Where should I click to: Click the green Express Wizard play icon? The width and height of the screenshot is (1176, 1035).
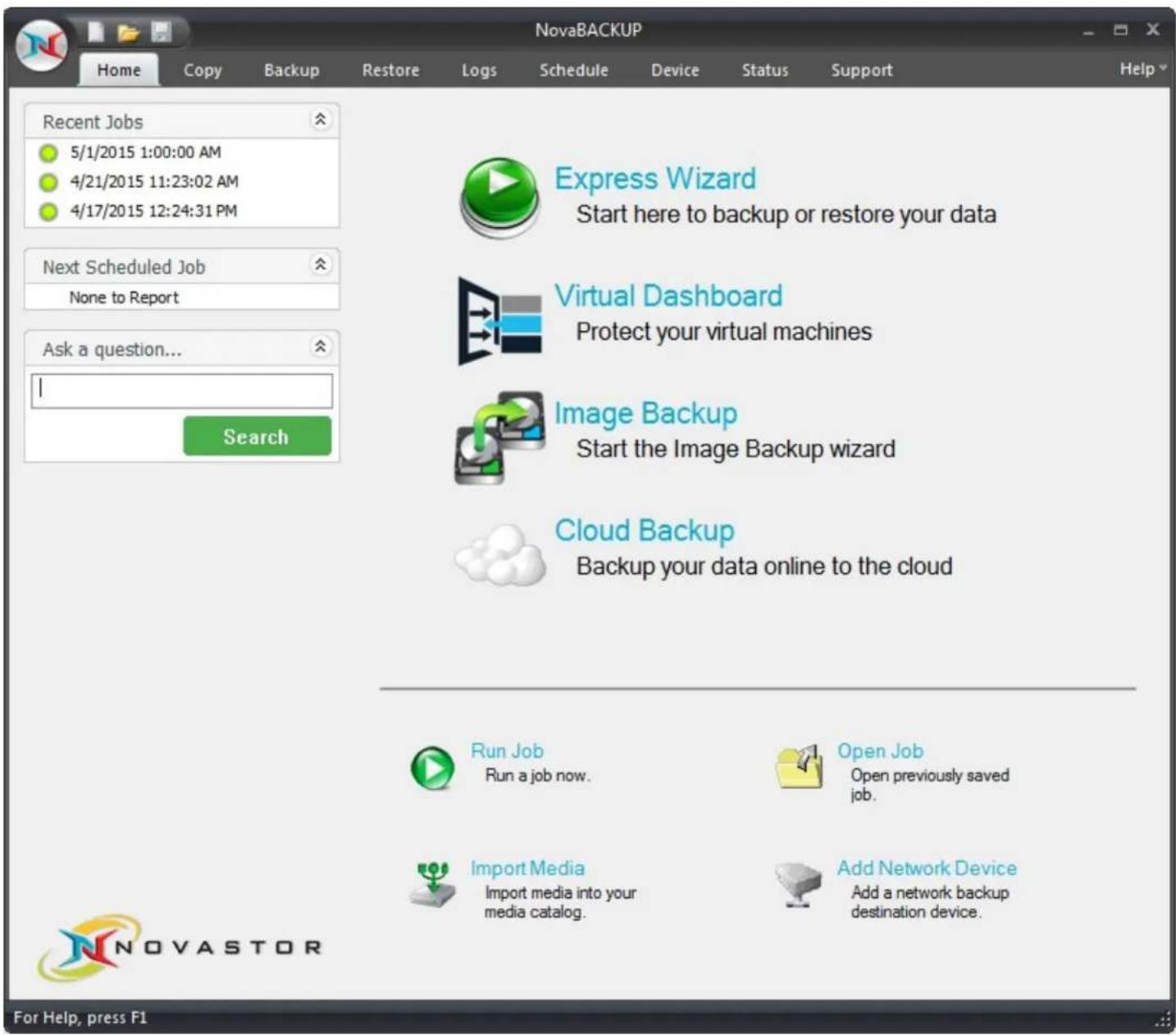499,198
